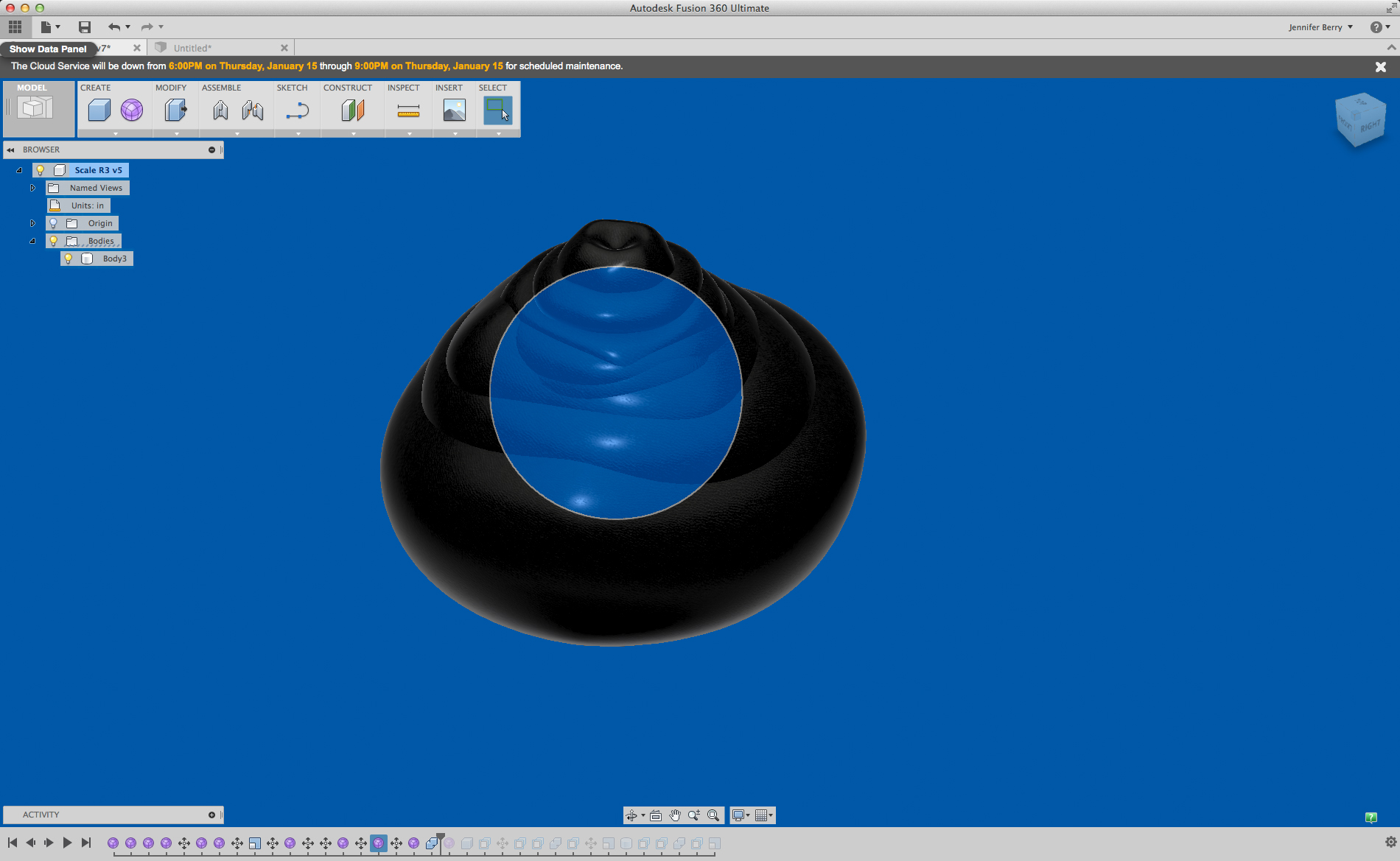This screenshot has width=1400, height=861.
Task: Click the Inspect Measure ruler icon
Action: tap(408, 110)
